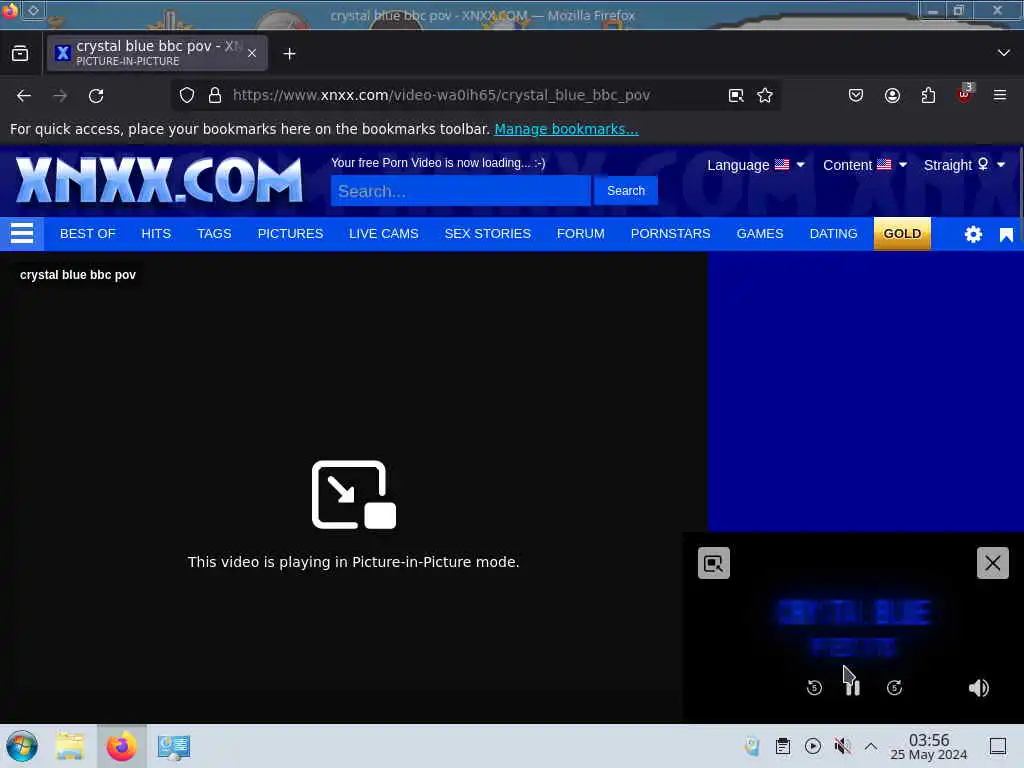1024x768 pixels.
Task: Open the TAGS menu item
Action: 214,234
